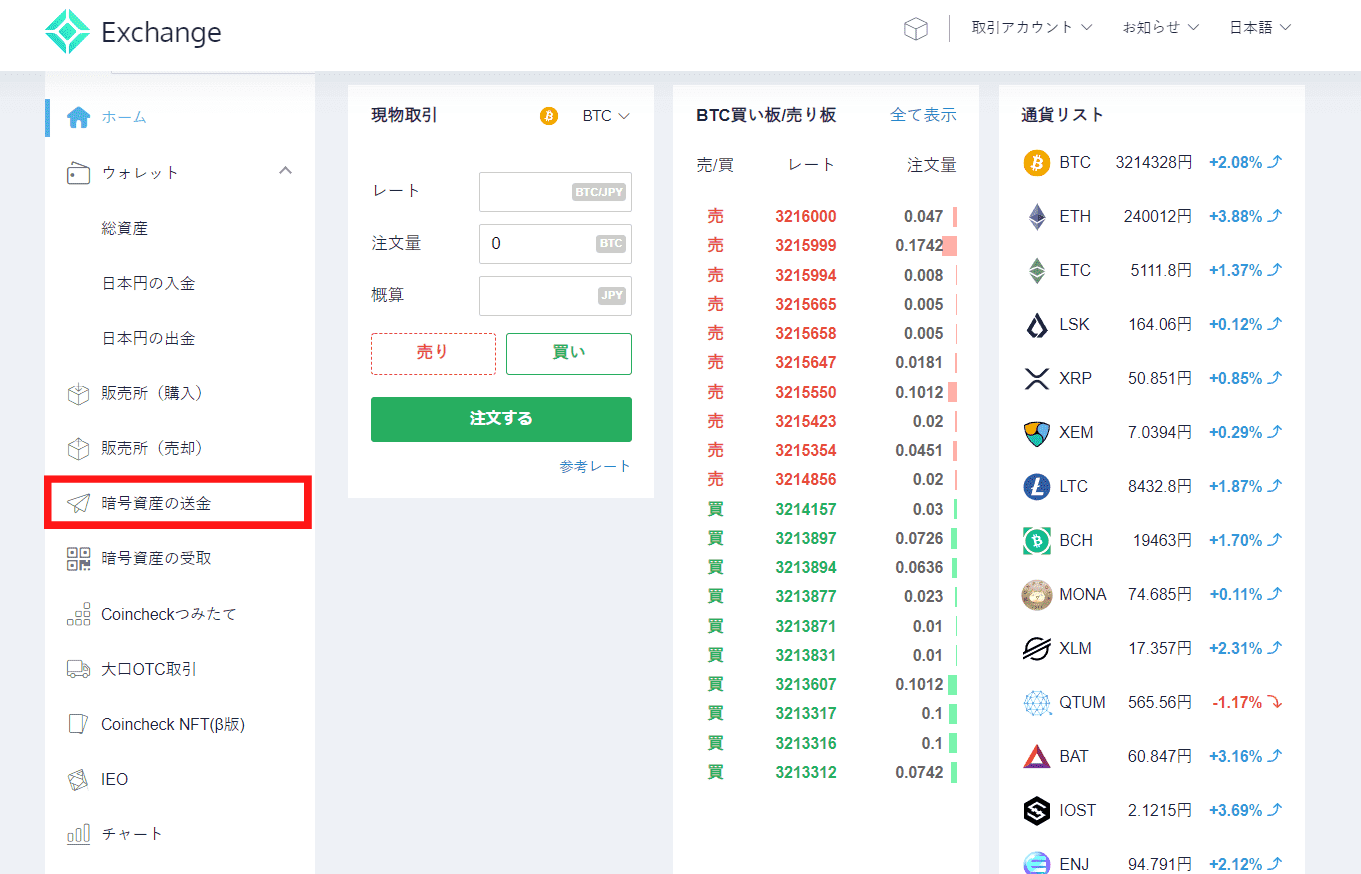Click the LTC price 8432.8円
Image resolution: width=1361 pixels, height=874 pixels.
(1160, 486)
